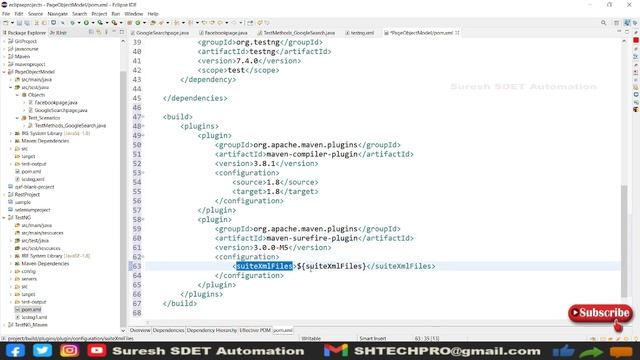Switch to the JUnit view tab
640x360 pixels.
click(x=58, y=33)
